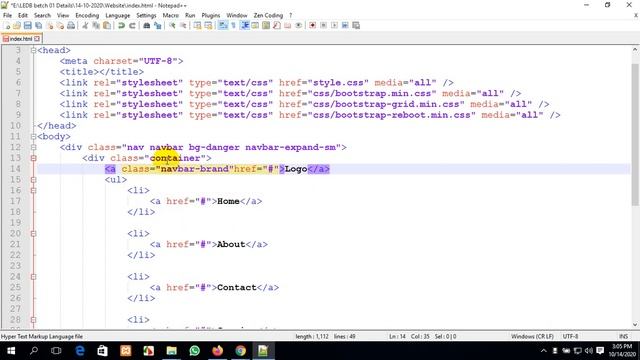Click the macro Playback icon
The width and height of the screenshot is (640, 360).
tap(334, 26)
